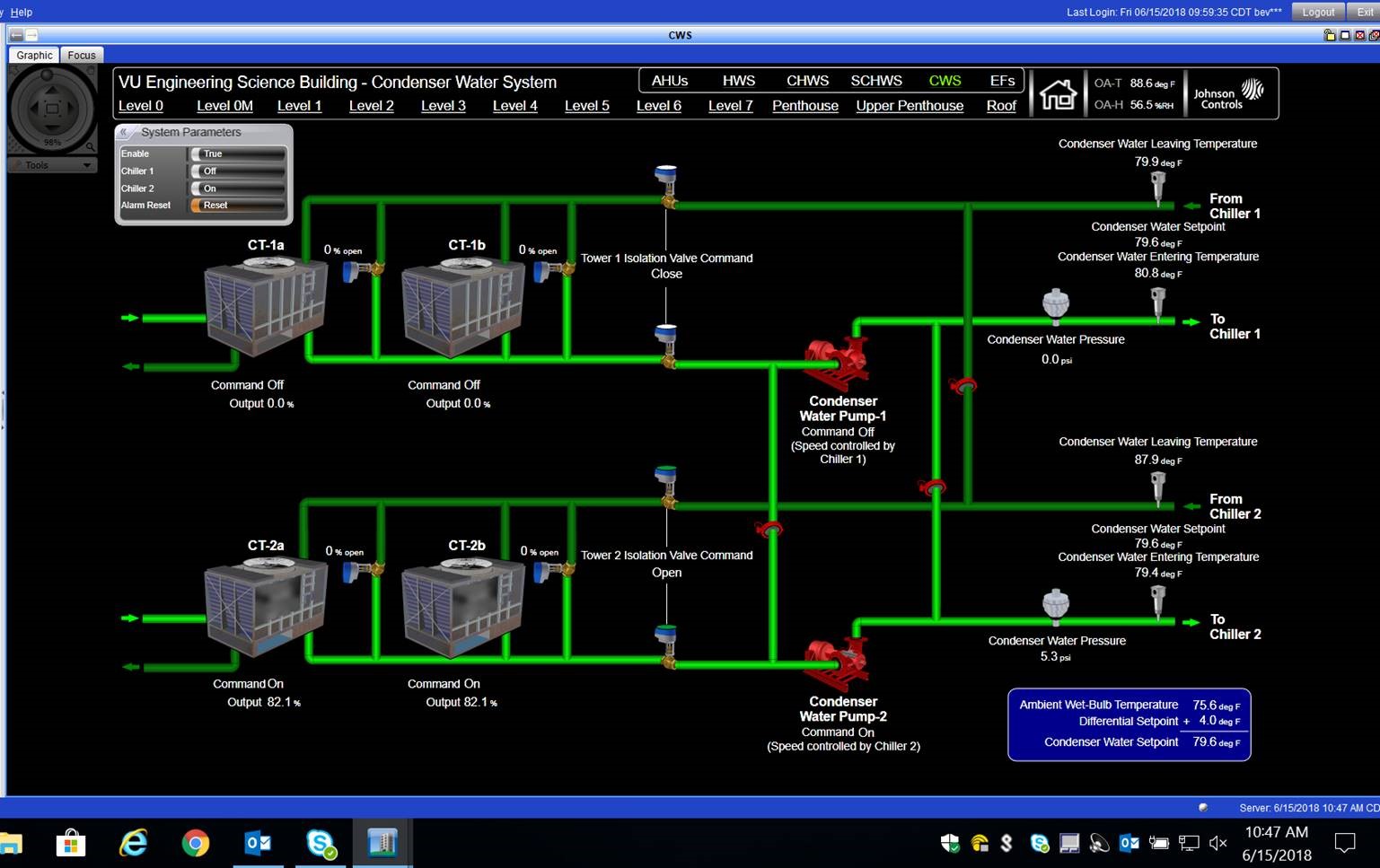
Task: Click Tower 1 upper isolation valve actuator
Action: (666, 186)
